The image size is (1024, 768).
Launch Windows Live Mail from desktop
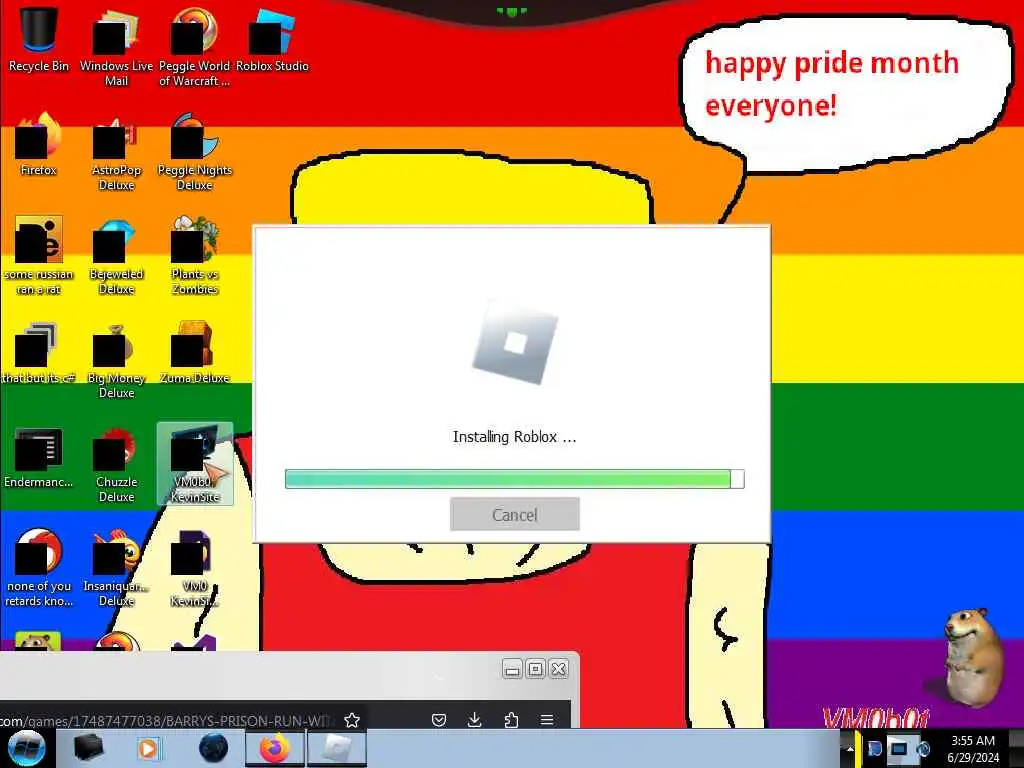click(116, 47)
